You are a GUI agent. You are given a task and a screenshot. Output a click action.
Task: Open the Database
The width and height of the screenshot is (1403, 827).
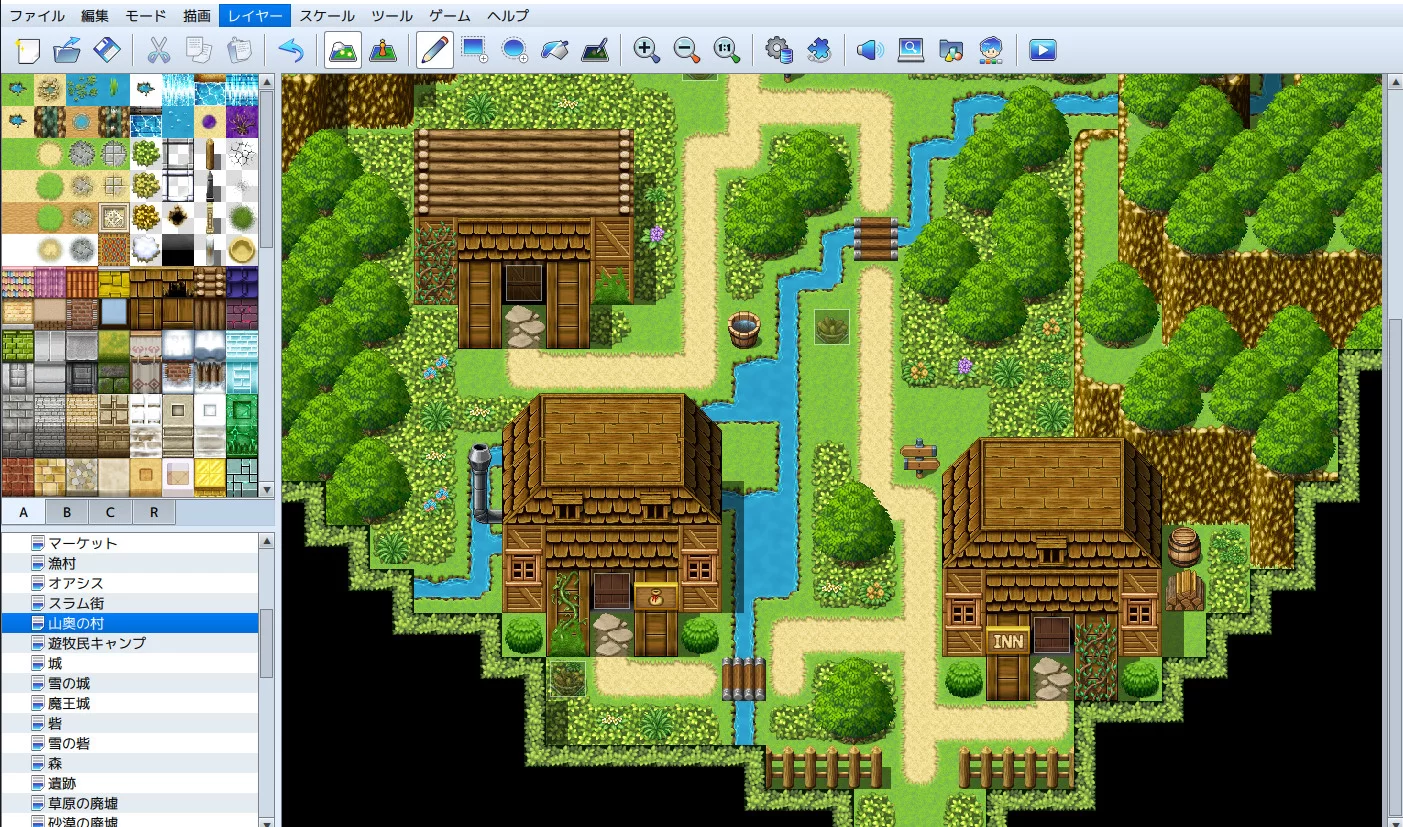point(778,50)
